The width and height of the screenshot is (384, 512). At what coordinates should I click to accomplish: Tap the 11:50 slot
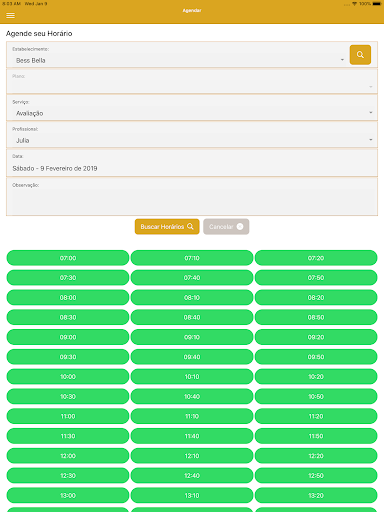coord(316,436)
